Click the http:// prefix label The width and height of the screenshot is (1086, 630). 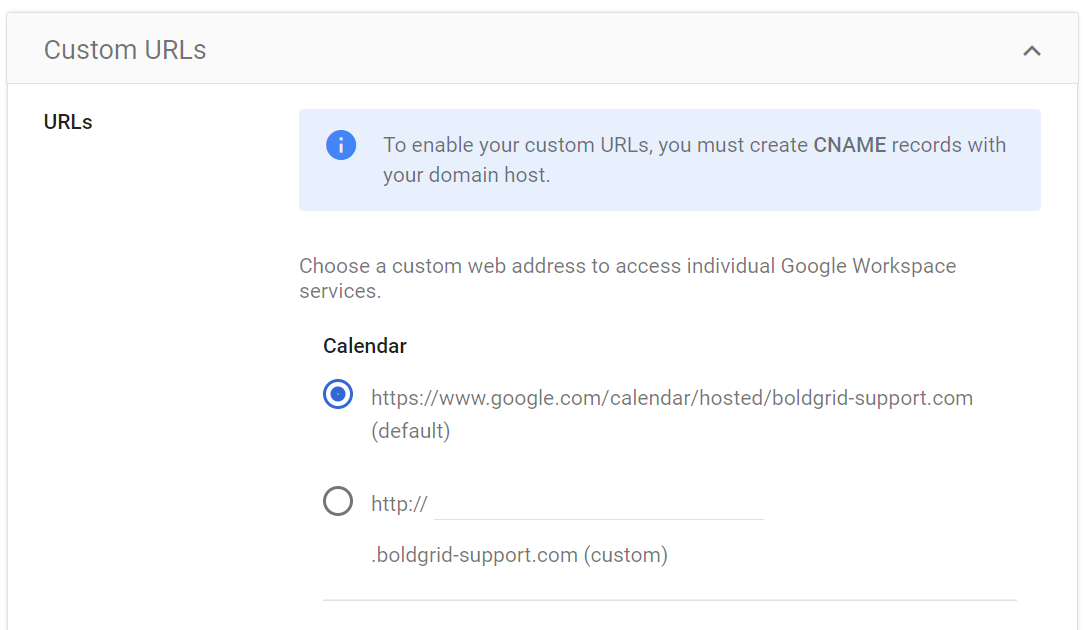pyautogui.click(x=399, y=504)
